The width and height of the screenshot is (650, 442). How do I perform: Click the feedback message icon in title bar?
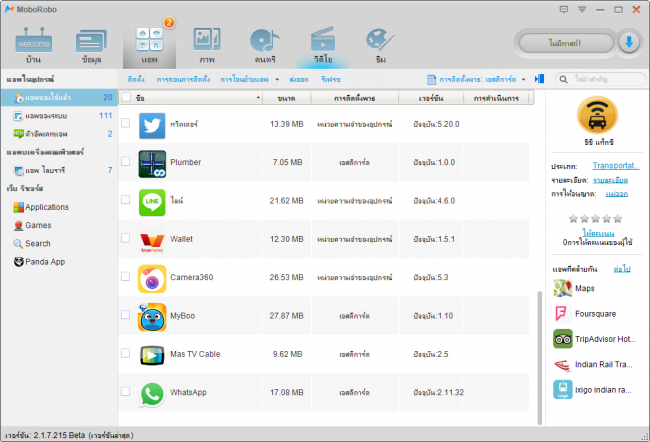tap(563, 9)
